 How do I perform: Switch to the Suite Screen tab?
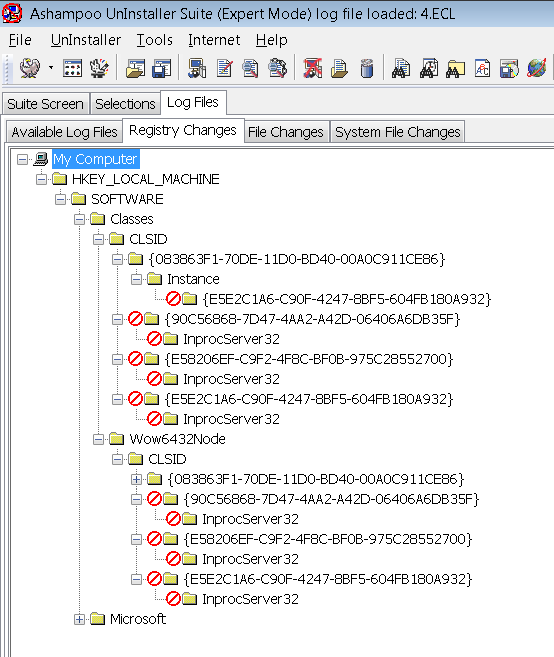(45, 103)
